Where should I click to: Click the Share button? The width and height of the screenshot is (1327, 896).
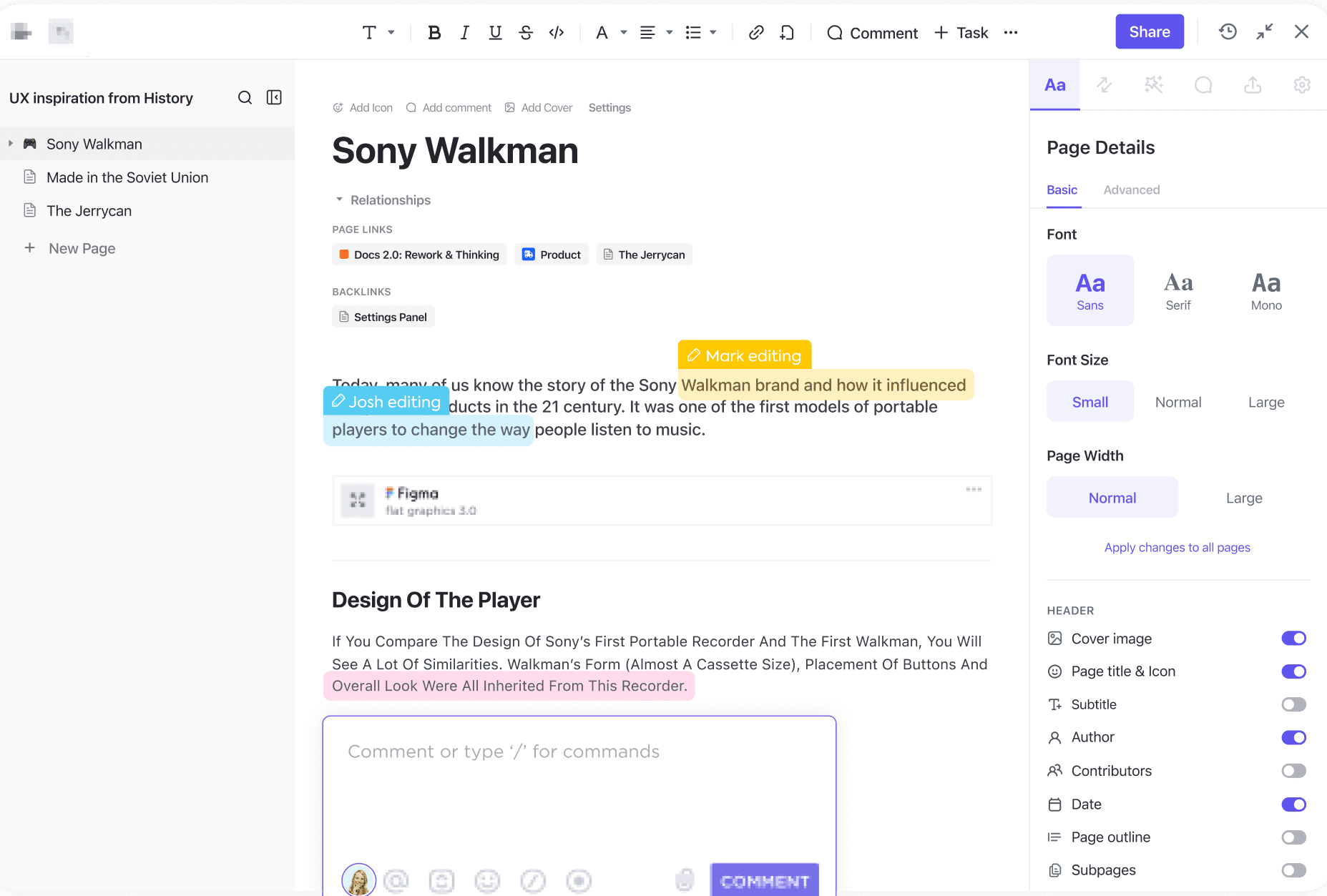tap(1149, 32)
